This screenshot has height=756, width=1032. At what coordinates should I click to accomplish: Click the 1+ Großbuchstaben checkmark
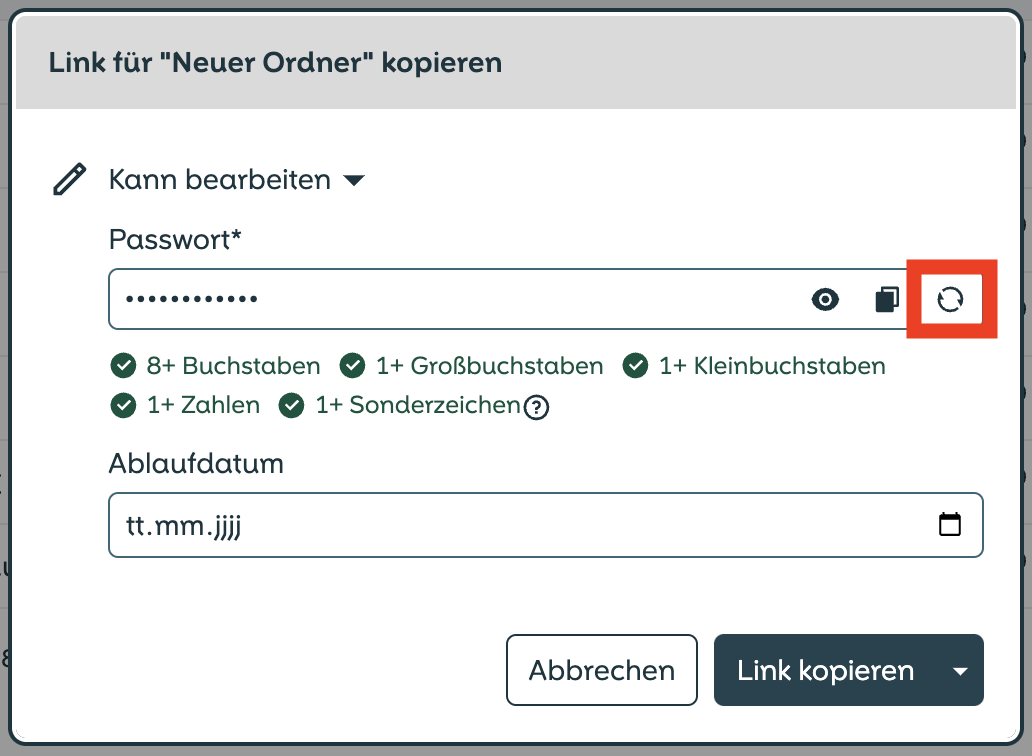pos(352,365)
